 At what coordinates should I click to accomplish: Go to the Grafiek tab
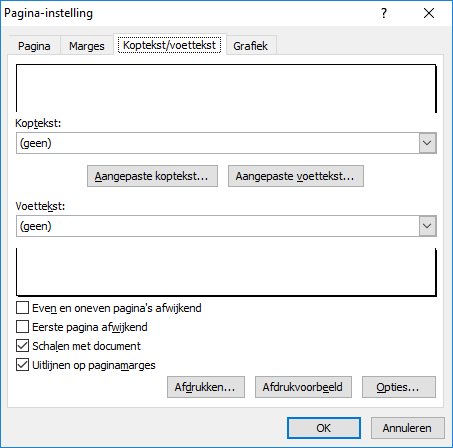(x=250, y=46)
